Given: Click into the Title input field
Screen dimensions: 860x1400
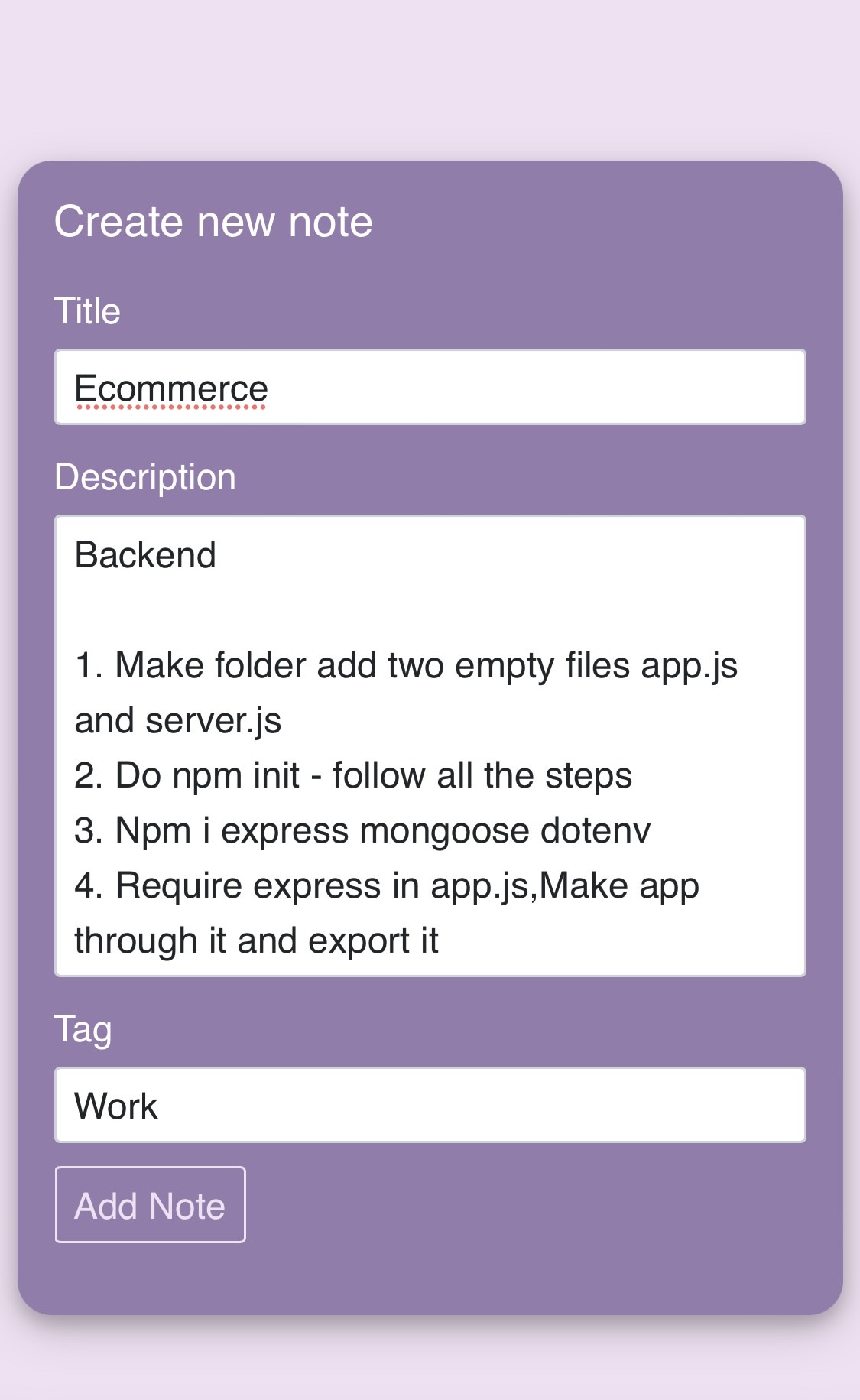Looking at the screenshot, I should click(x=428, y=387).
